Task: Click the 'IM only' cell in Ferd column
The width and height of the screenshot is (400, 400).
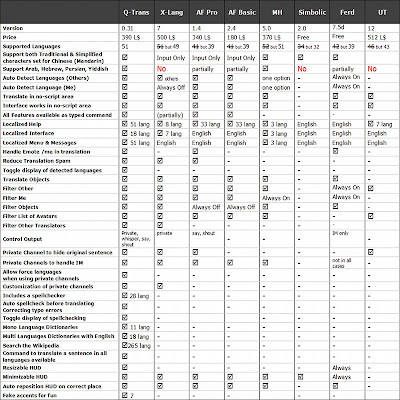Action: (340, 233)
